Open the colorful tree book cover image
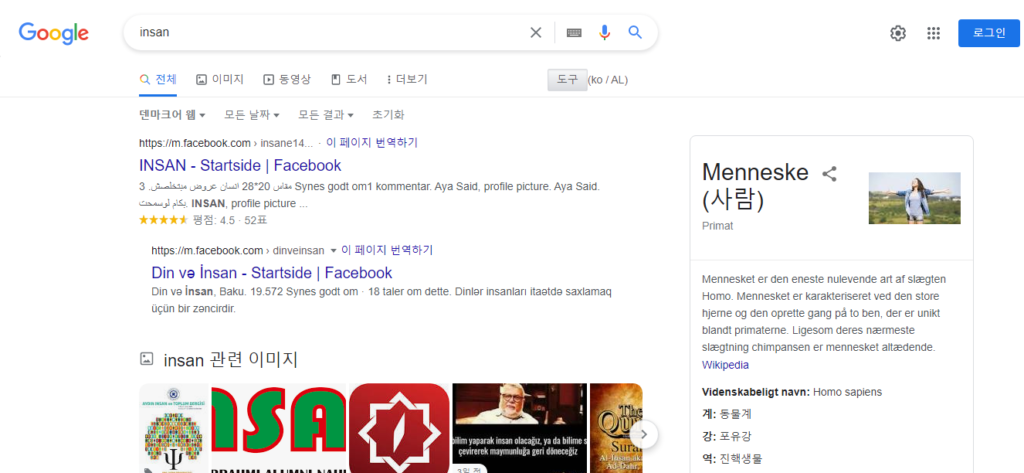 click(x=174, y=428)
